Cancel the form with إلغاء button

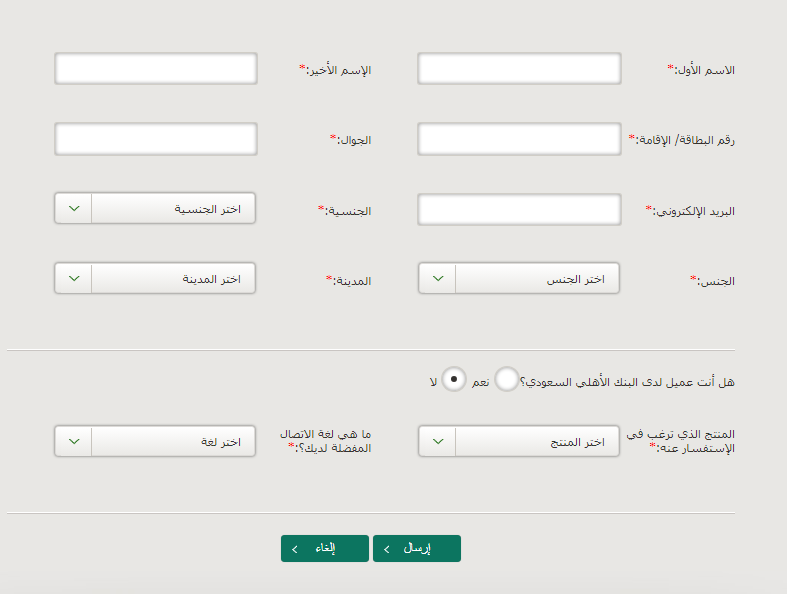click(x=325, y=548)
